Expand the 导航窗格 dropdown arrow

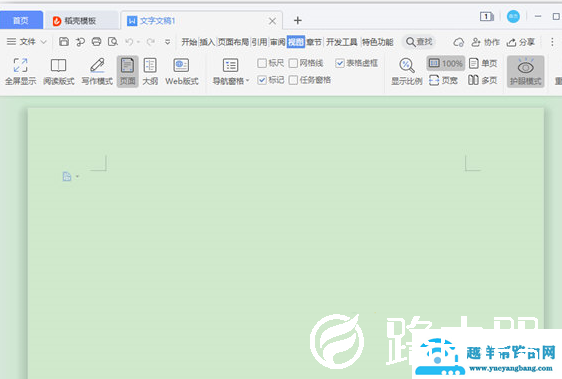(x=247, y=80)
